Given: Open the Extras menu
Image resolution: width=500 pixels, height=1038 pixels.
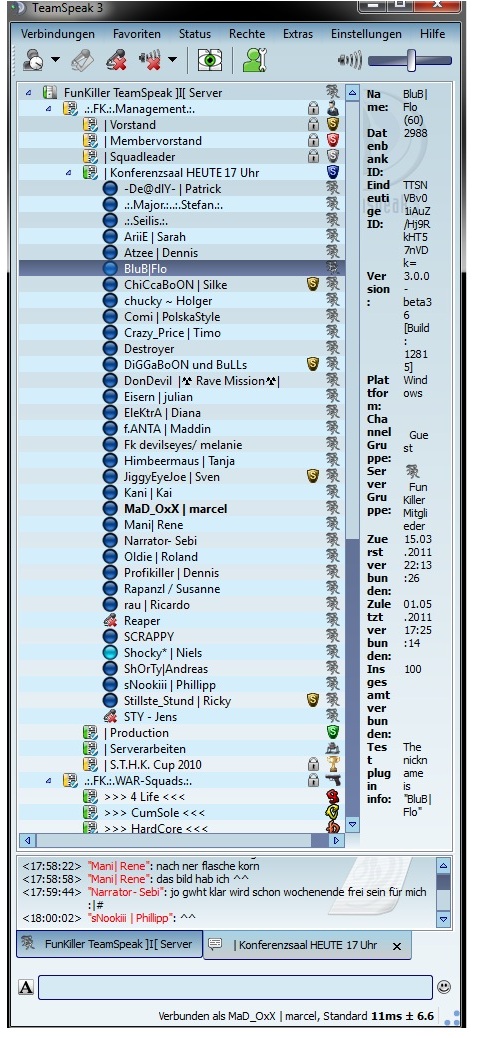Looking at the screenshot, I should click(298, 34).
